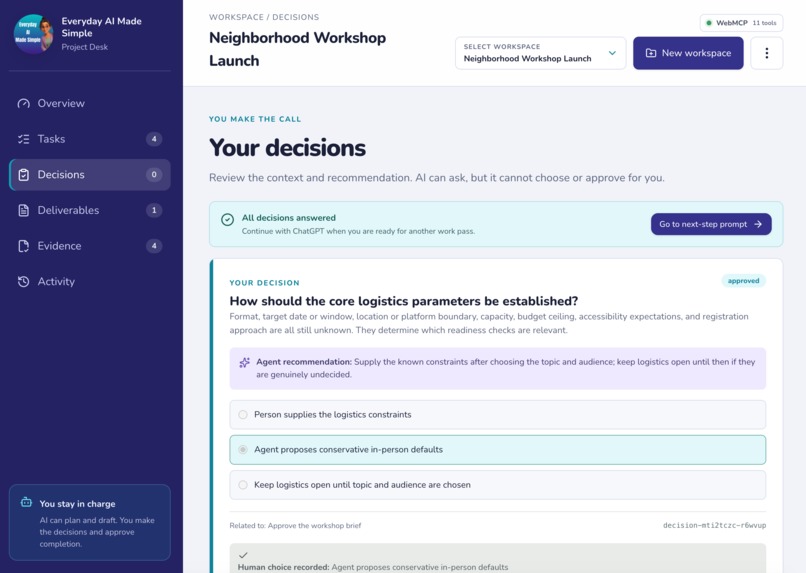Click the Decisions count badge showing 0

click(x=154, y=175)
